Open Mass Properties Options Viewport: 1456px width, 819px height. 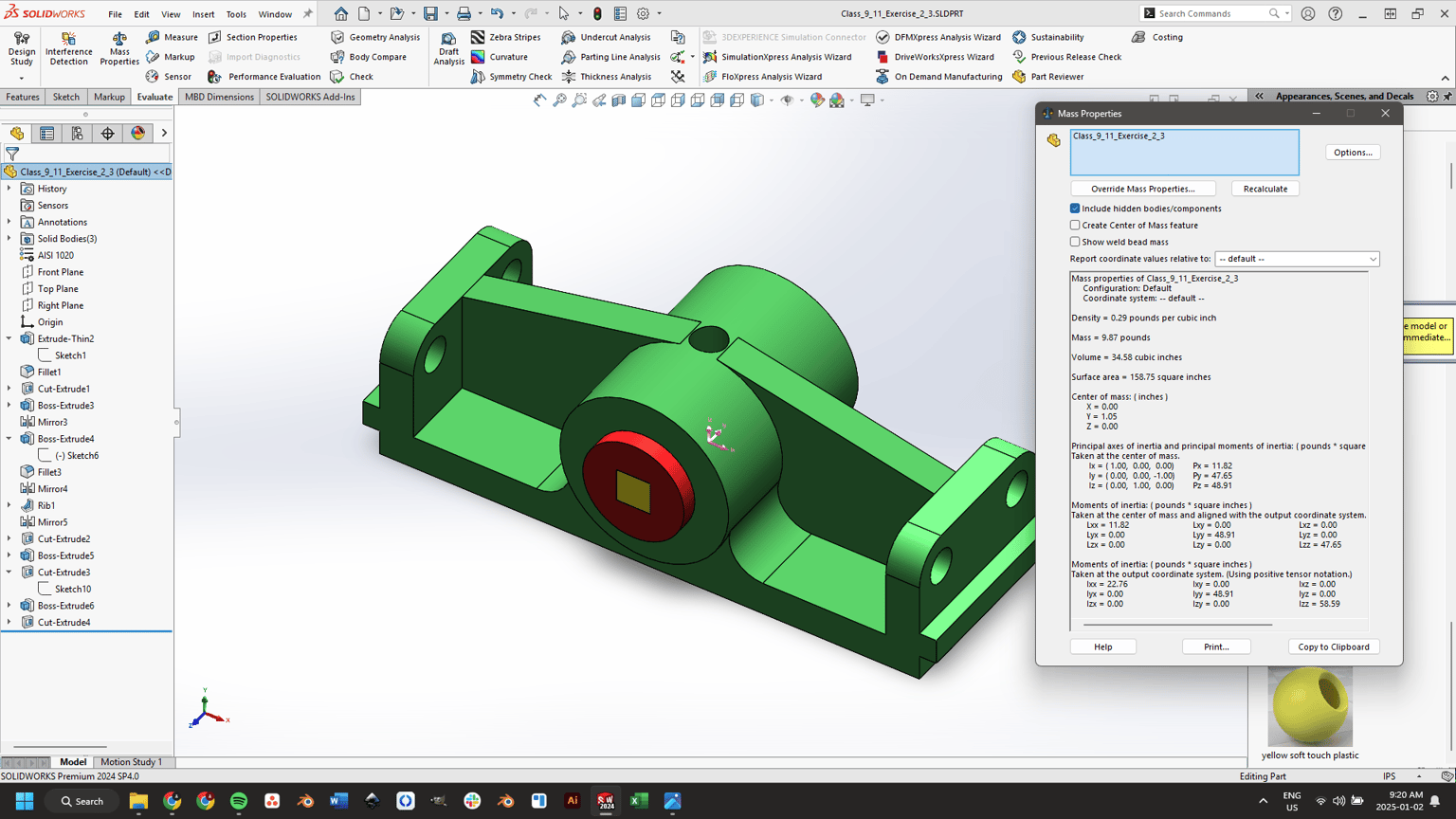(1353, 153)
